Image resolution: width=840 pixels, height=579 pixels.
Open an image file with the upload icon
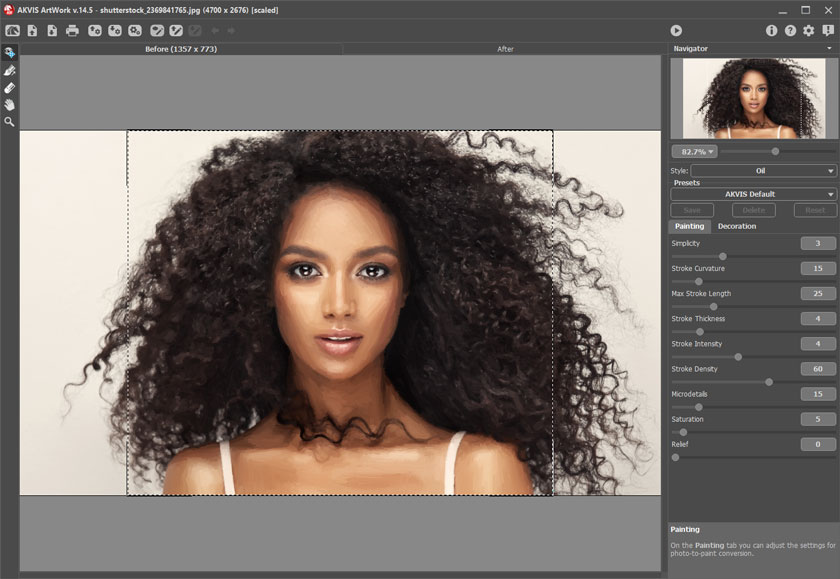coord(33,31)
